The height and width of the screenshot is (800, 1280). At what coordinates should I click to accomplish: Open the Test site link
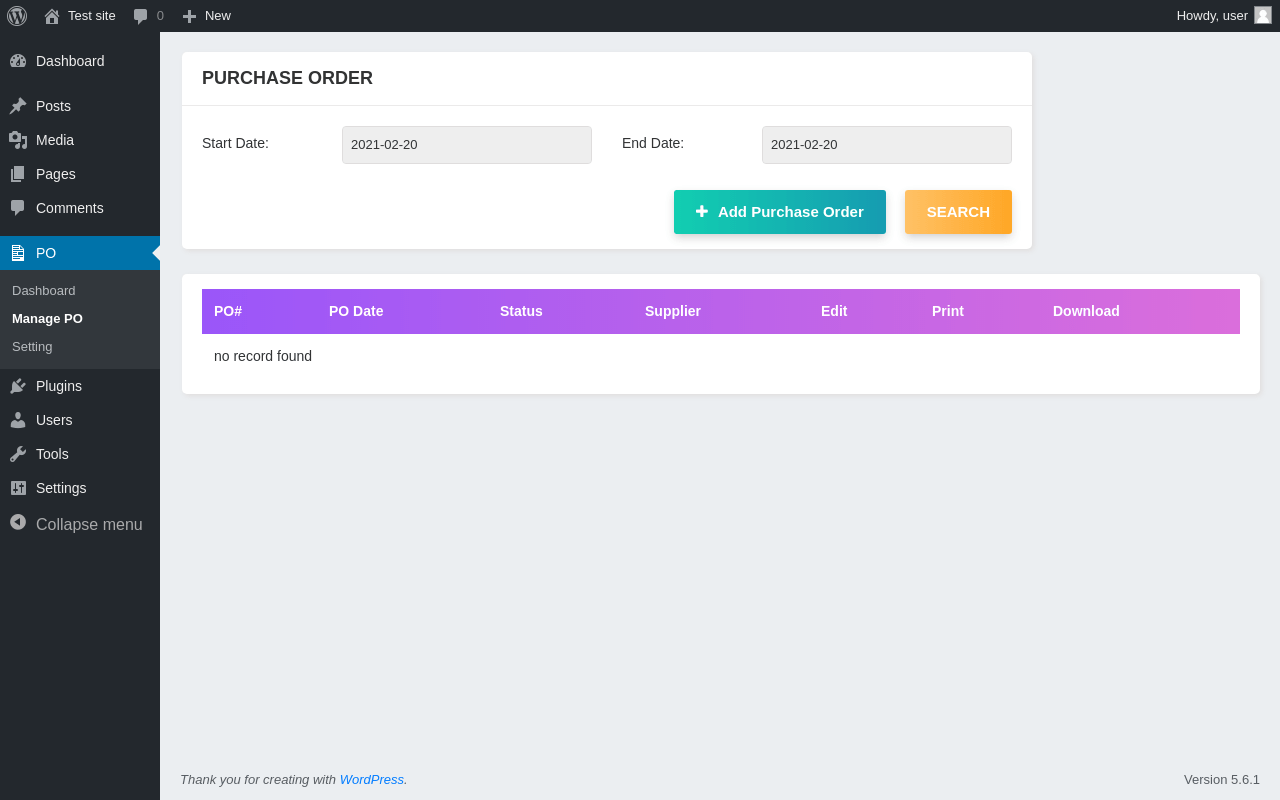80,16
